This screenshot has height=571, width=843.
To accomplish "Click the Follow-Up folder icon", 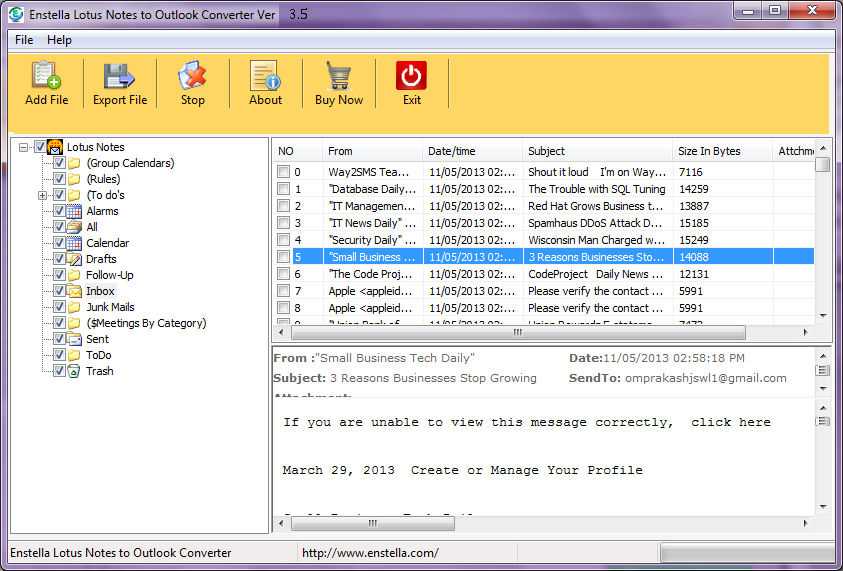I will 74,275.
